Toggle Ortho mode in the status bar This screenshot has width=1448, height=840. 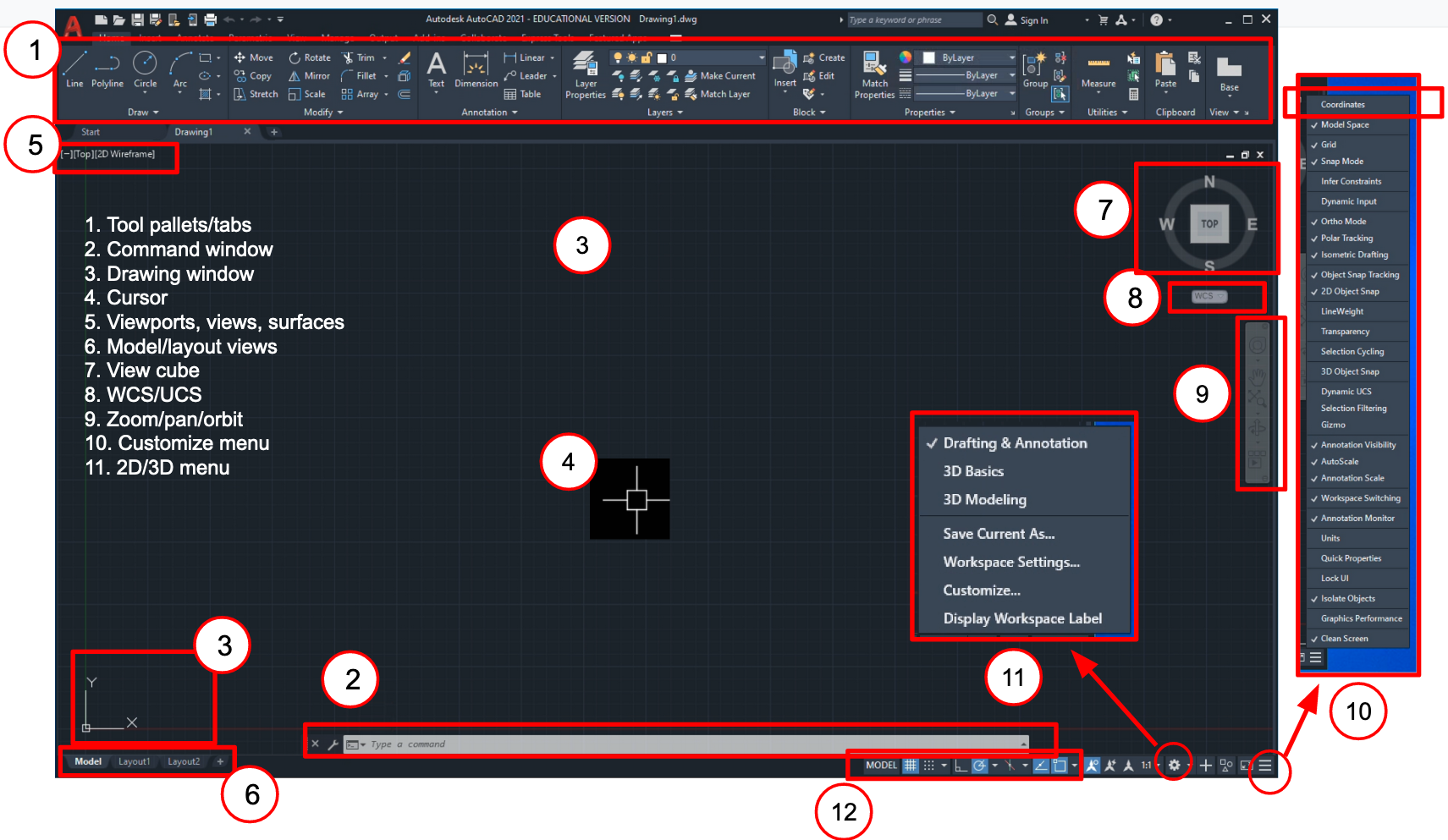point(961,765)
